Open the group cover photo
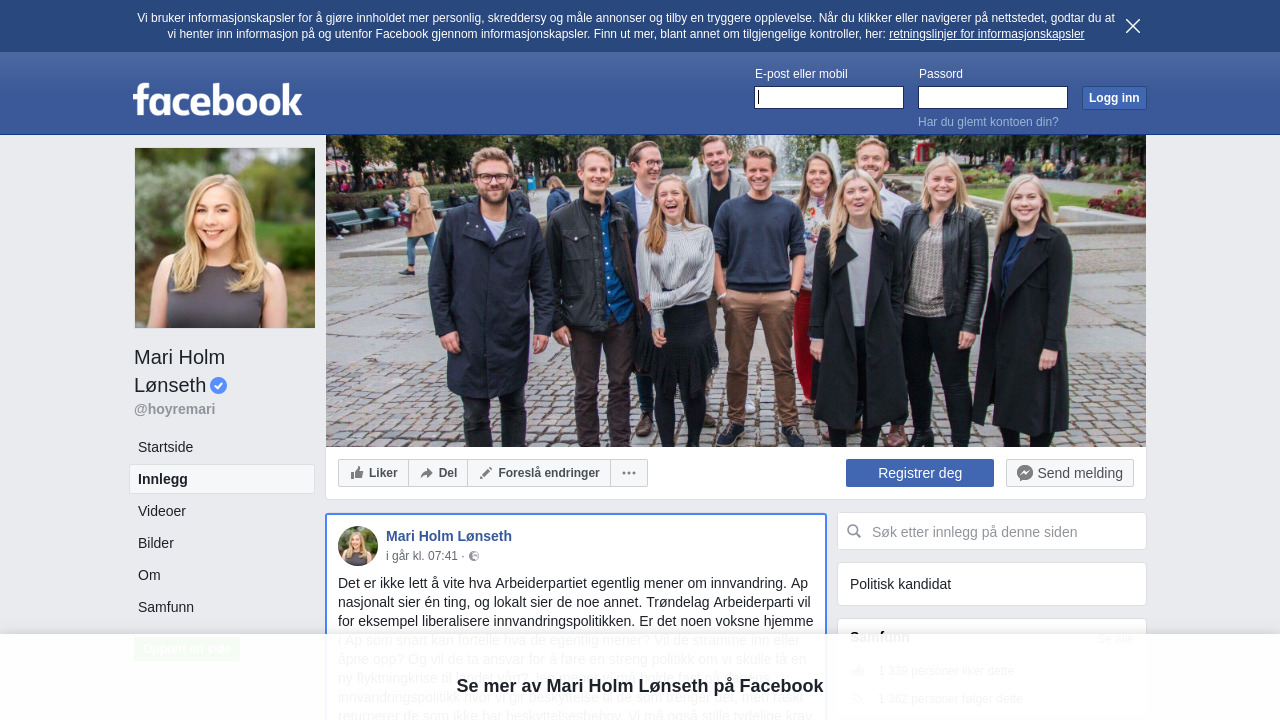This screenshot has width=1280, height=720. coord(736,291)
